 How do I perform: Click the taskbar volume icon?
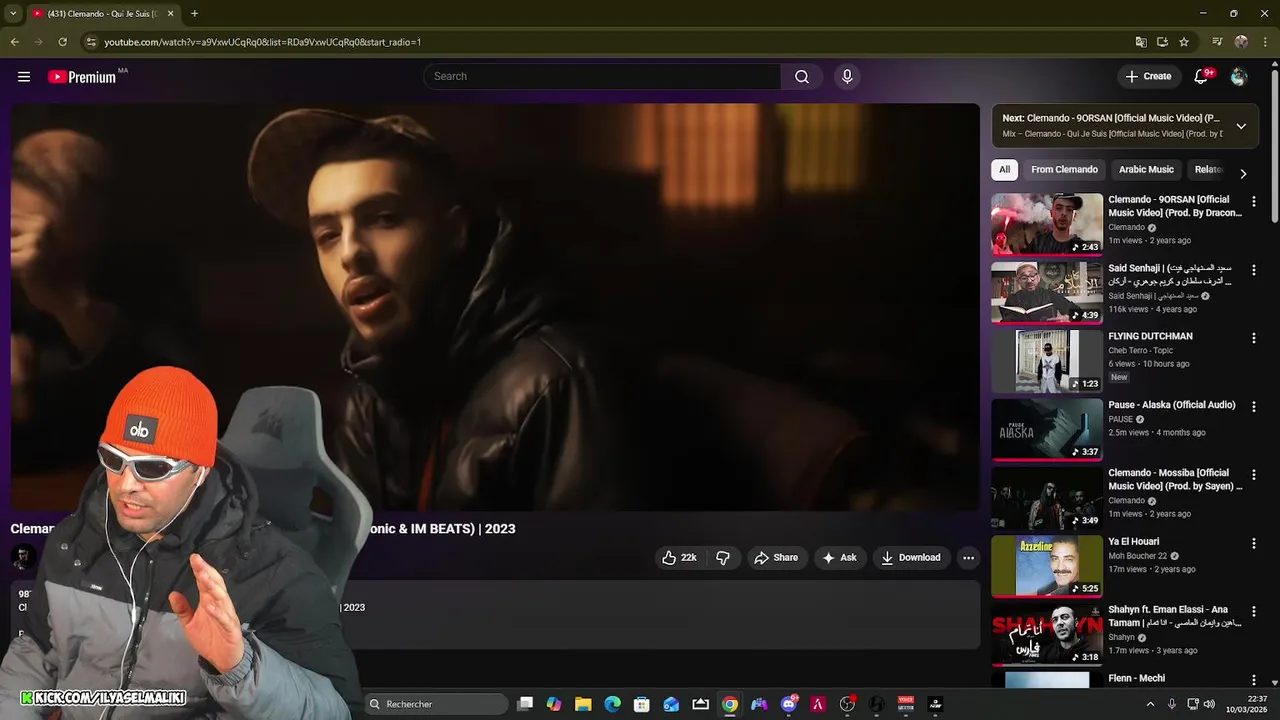point(1209,704)
